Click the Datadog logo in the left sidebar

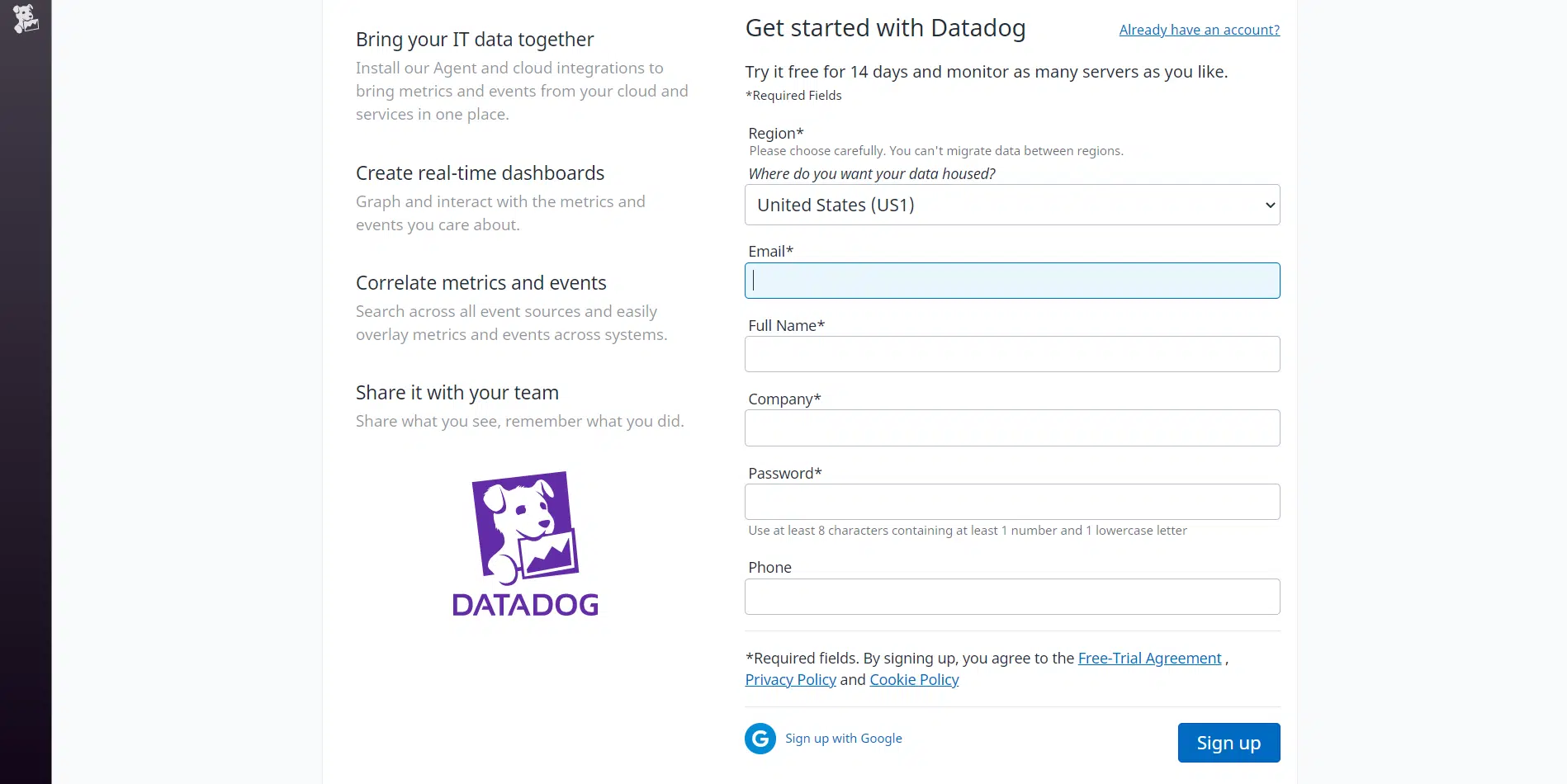point(26,18)
